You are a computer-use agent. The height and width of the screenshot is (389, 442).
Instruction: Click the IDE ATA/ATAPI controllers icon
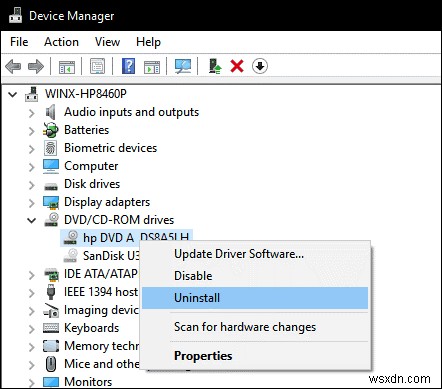51,274
